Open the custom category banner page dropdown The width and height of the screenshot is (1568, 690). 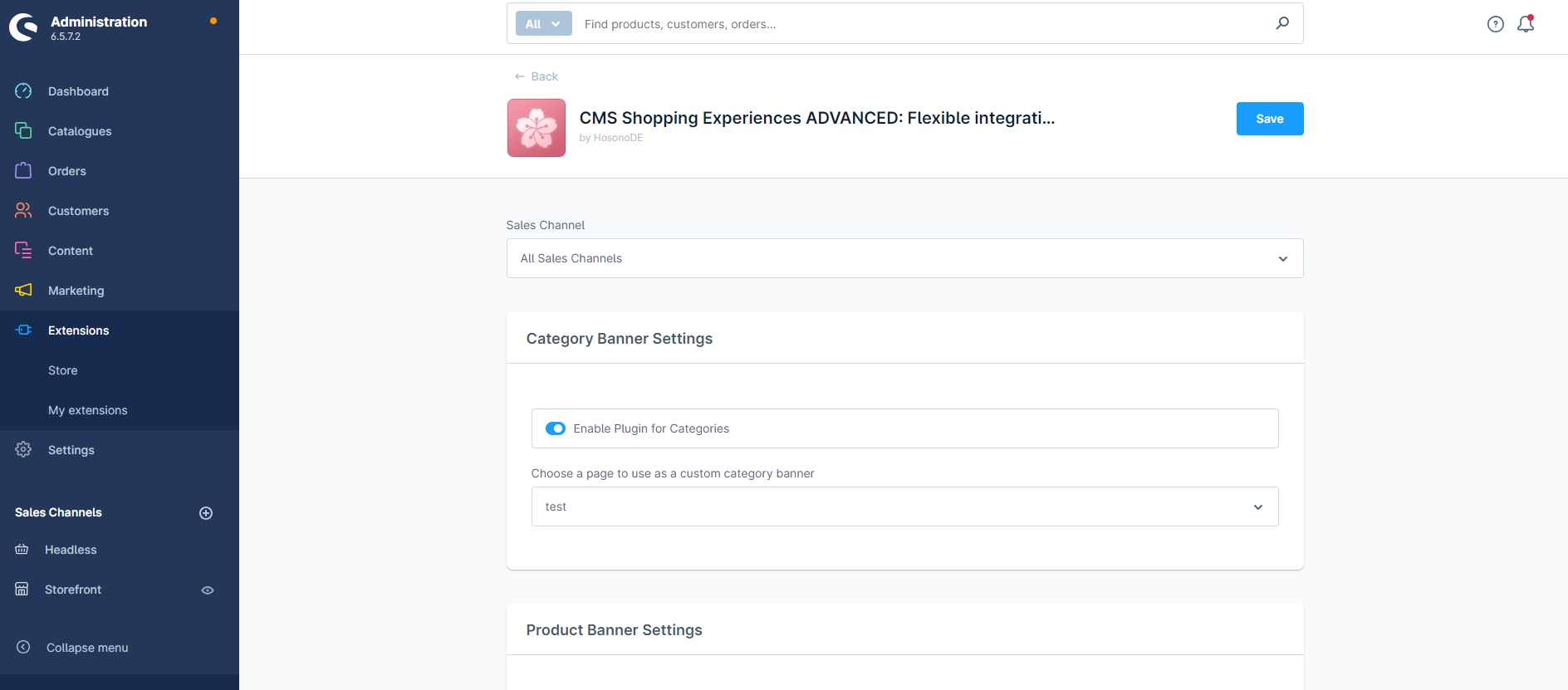pyautogui.click(x=904, y=506)
